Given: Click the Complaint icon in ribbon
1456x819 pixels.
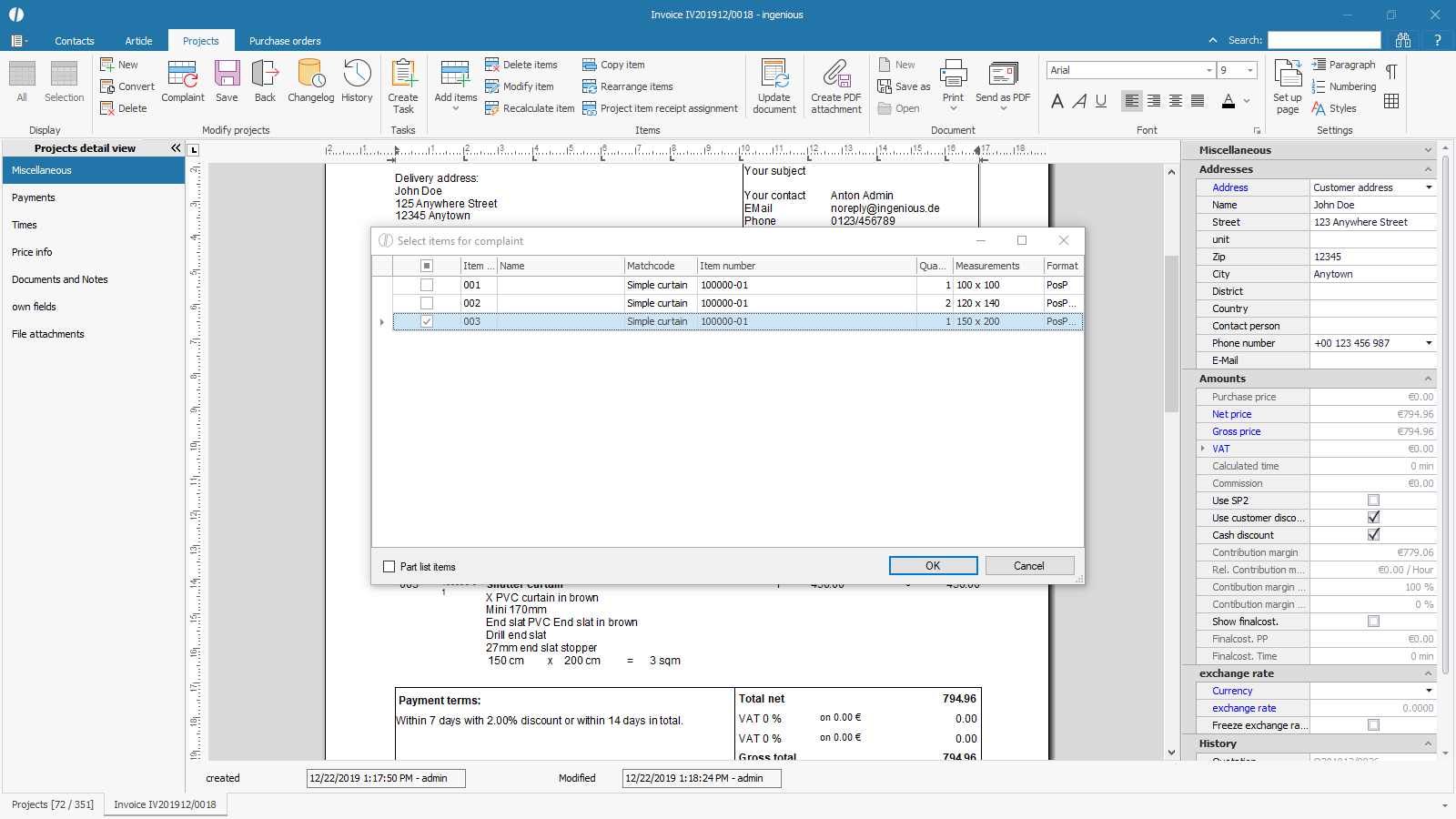Looking at the screenshot, I should (x=182, y=81).
